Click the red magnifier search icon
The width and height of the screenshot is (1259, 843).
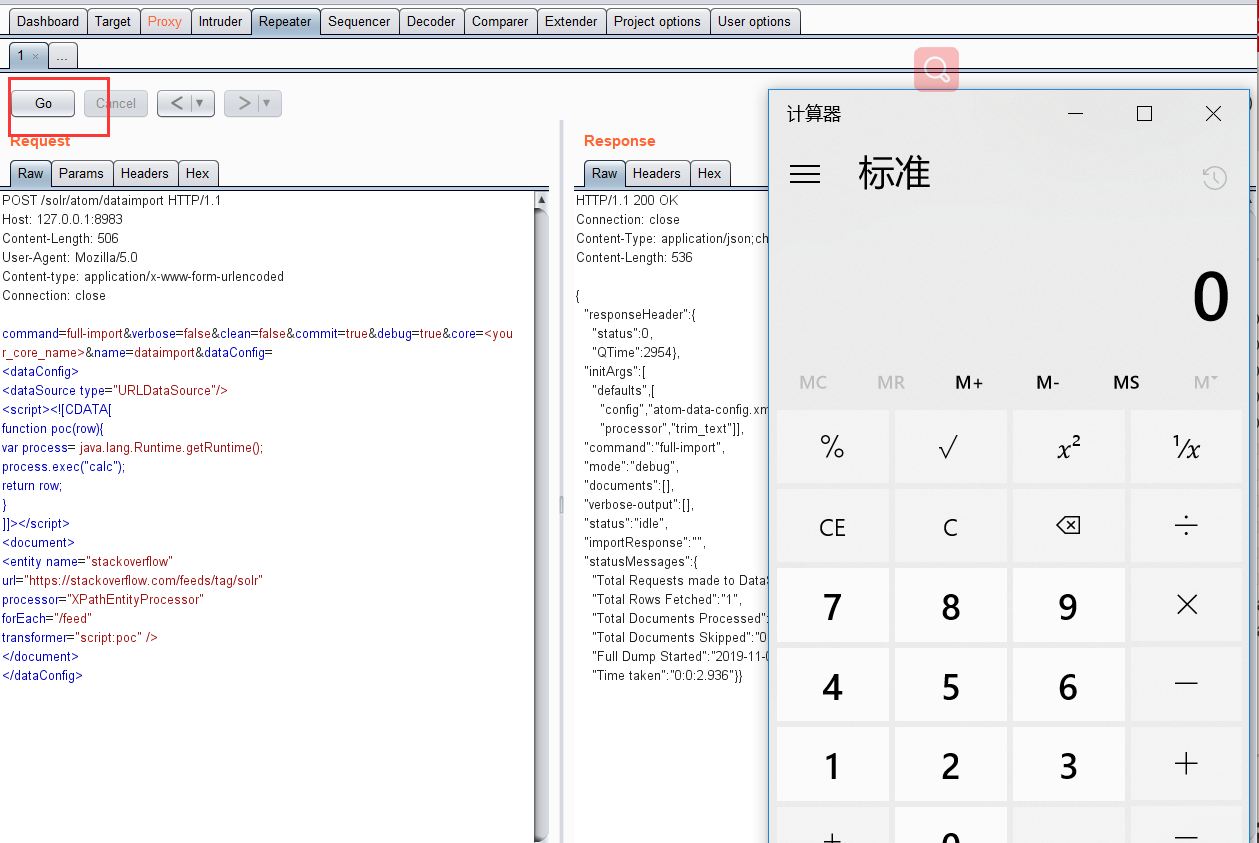pos(936,69)
